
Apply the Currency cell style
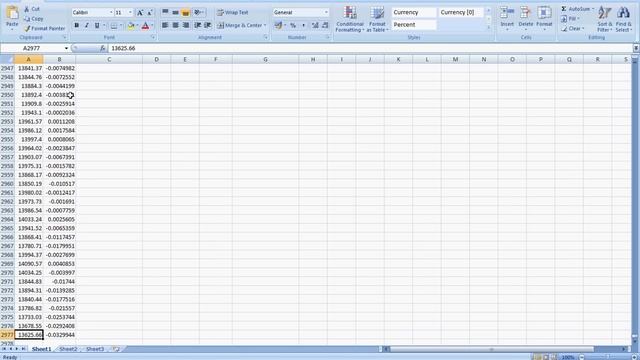tap(414, 13)
